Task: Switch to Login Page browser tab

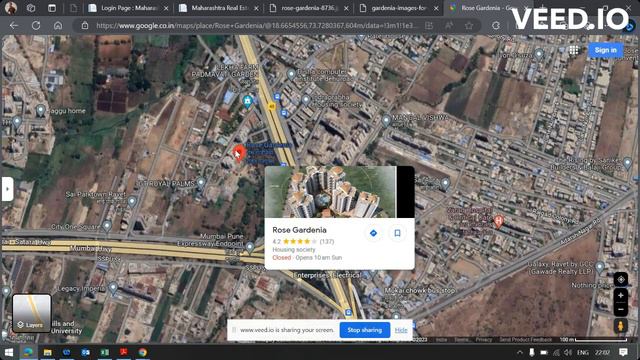Action: tap(129, 8)
